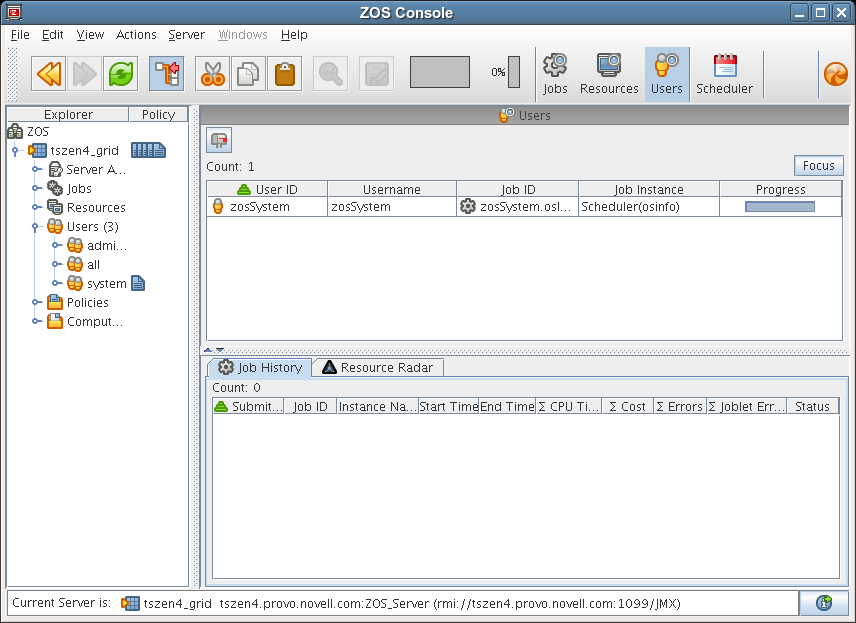Click the copy pages icon
The height and width of the screenshot is (623, 856).
point(248,73)
